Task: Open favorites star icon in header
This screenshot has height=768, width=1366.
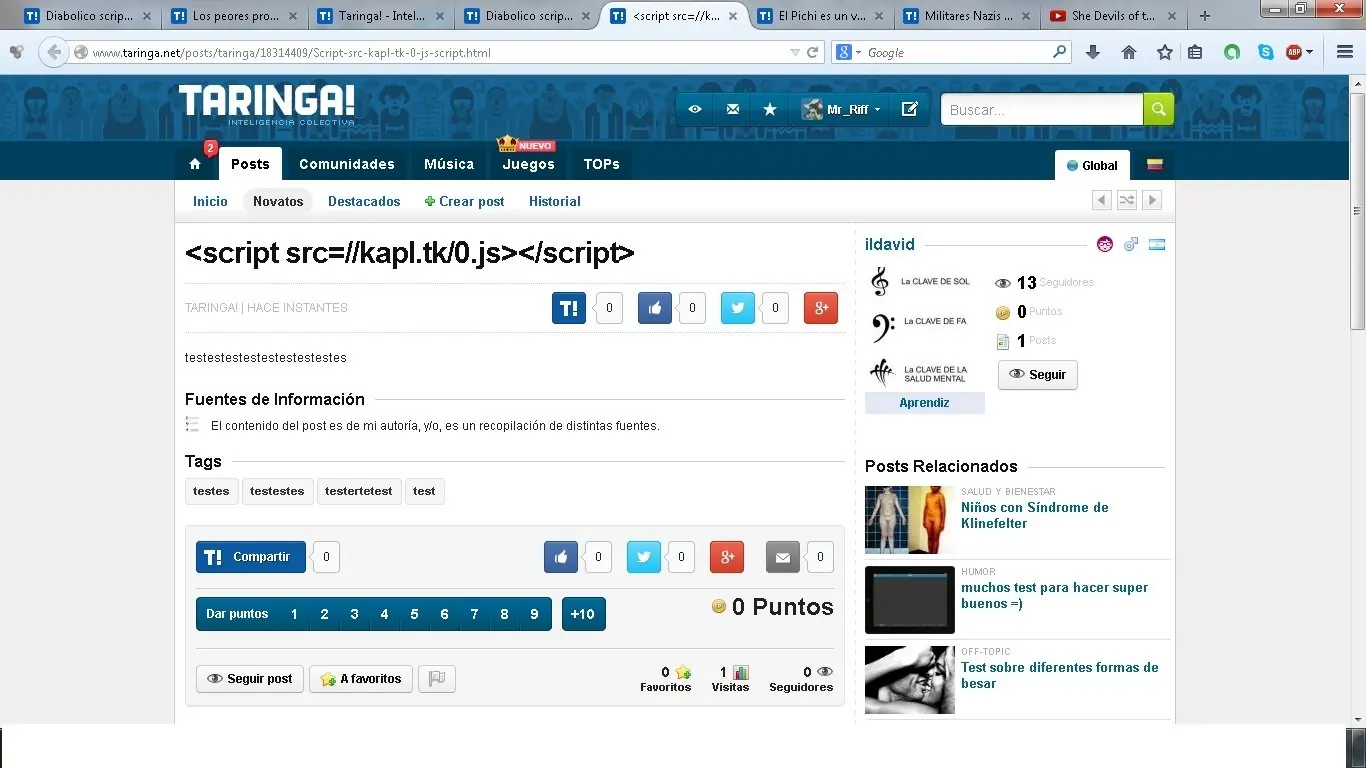Action: pyautogui.click(x=770, y=110)
